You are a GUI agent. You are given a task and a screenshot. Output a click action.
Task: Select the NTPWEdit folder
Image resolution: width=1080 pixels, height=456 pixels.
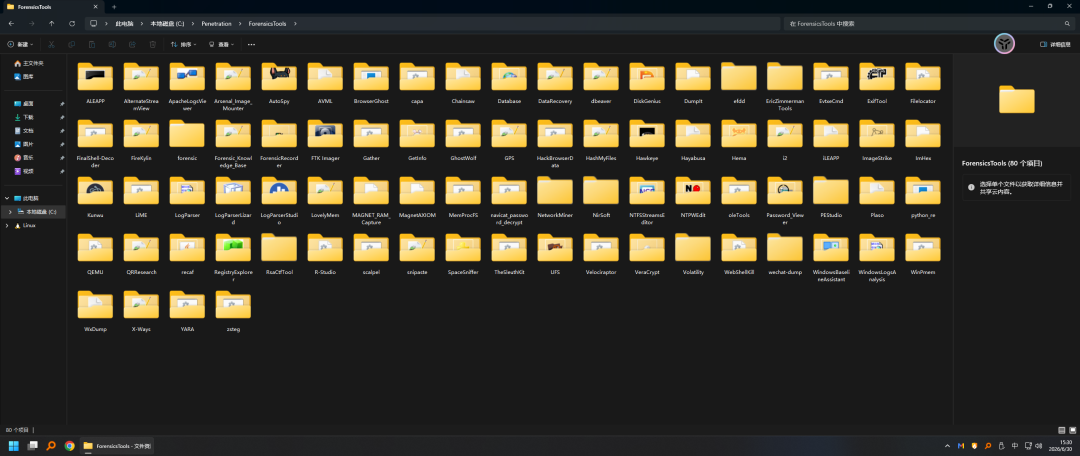point(692,197)
